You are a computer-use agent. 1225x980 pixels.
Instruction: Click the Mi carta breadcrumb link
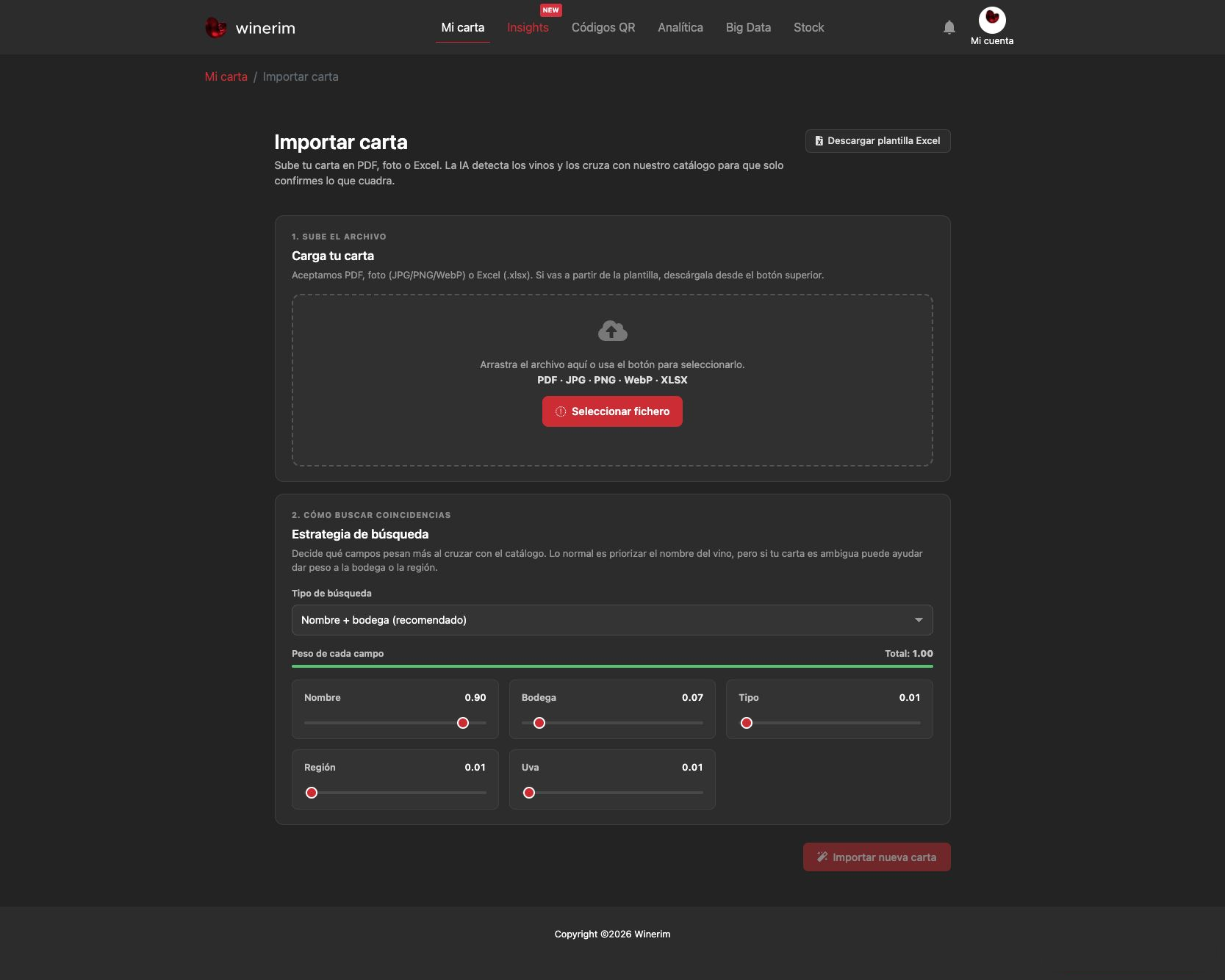coord(226,76)
